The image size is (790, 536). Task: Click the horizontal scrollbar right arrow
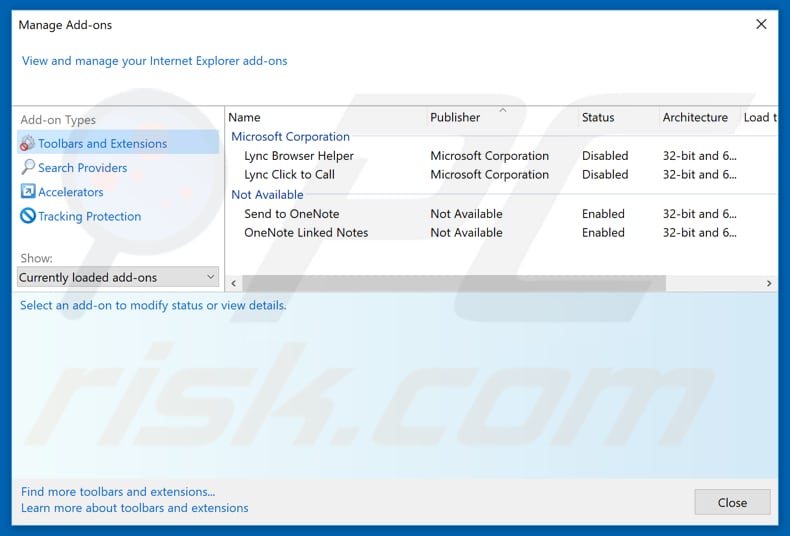(769, 283)
